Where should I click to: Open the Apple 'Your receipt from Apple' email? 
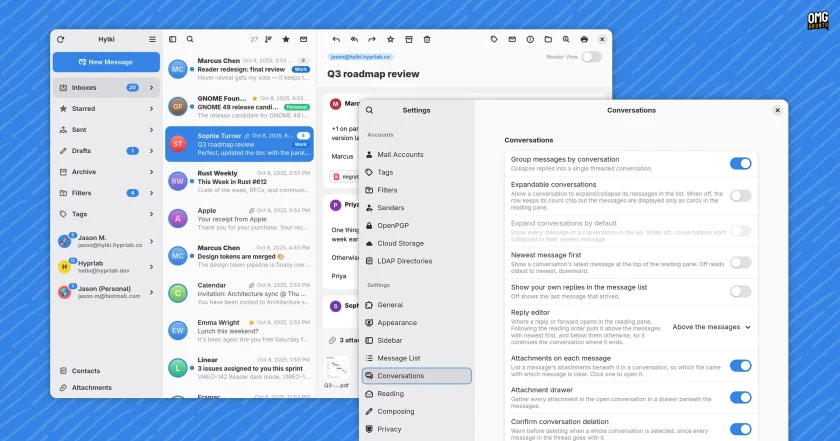239,219
